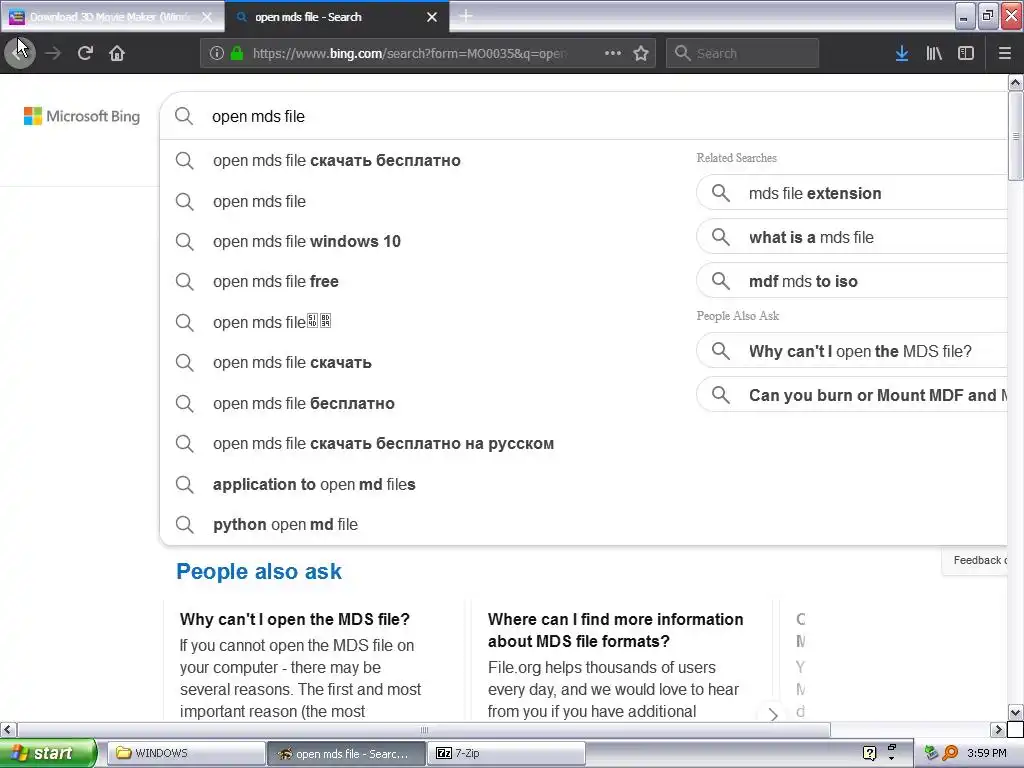Open 'Where can I find more information' card
The width and height of the screenshot is (1024, 768).
(x=615, y=630)
